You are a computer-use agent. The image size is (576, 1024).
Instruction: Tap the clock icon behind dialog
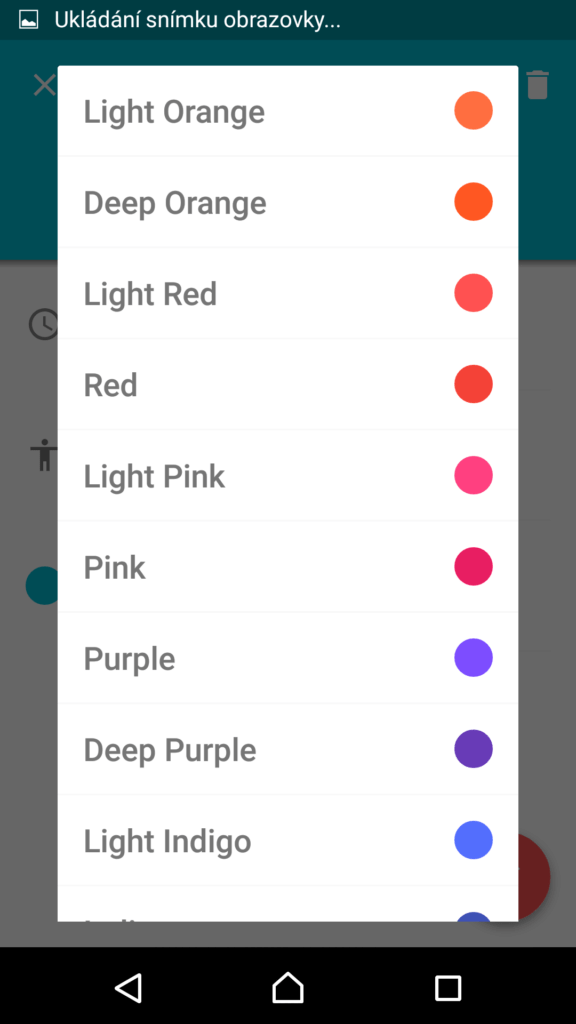click(44, 324)
